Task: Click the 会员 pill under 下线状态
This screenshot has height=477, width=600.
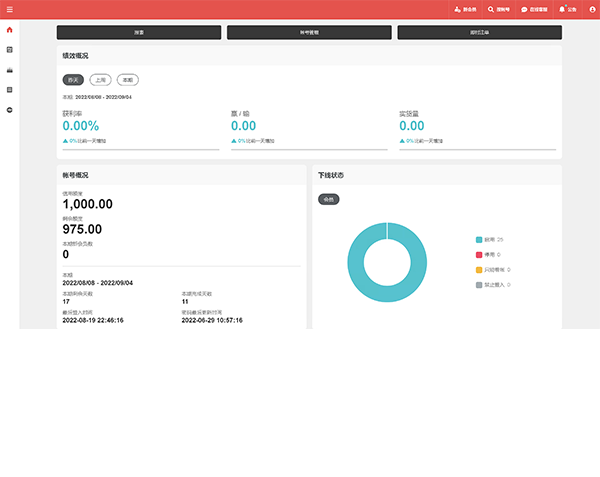Action: pos(329,199)
